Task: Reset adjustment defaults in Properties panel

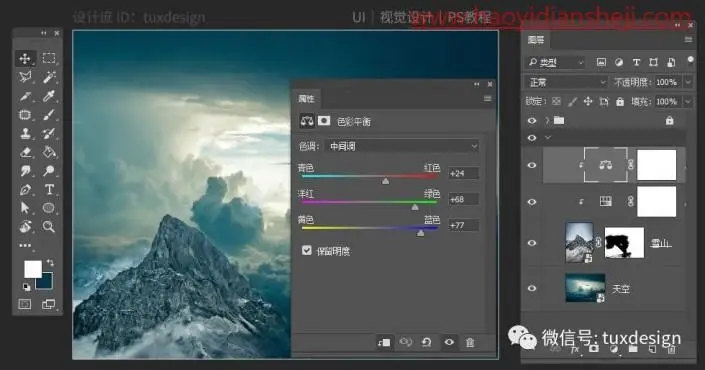Action: [427, 343]
